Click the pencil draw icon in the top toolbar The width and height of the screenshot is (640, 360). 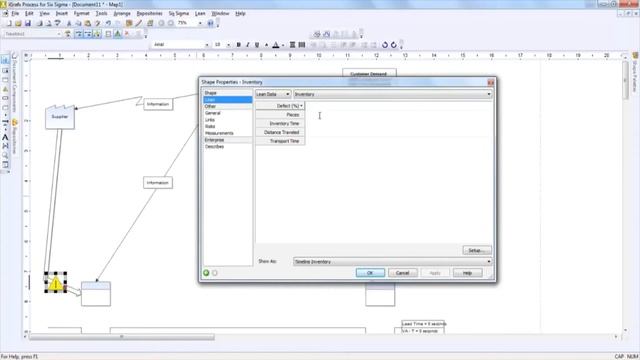139,23
